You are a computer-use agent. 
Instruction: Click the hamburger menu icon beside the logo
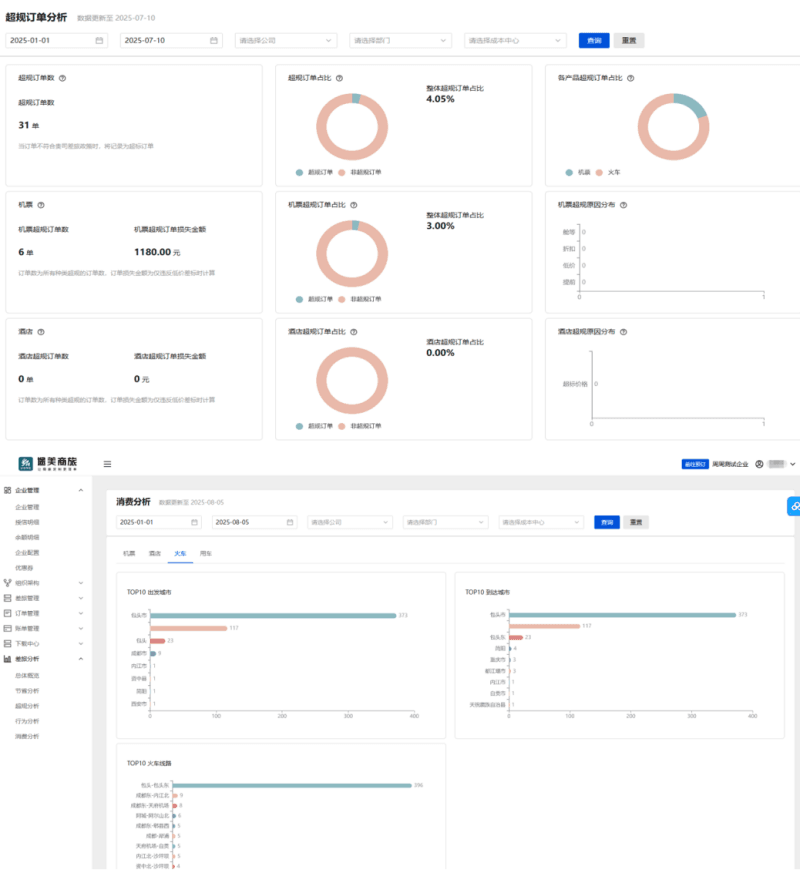pos(107,464)
